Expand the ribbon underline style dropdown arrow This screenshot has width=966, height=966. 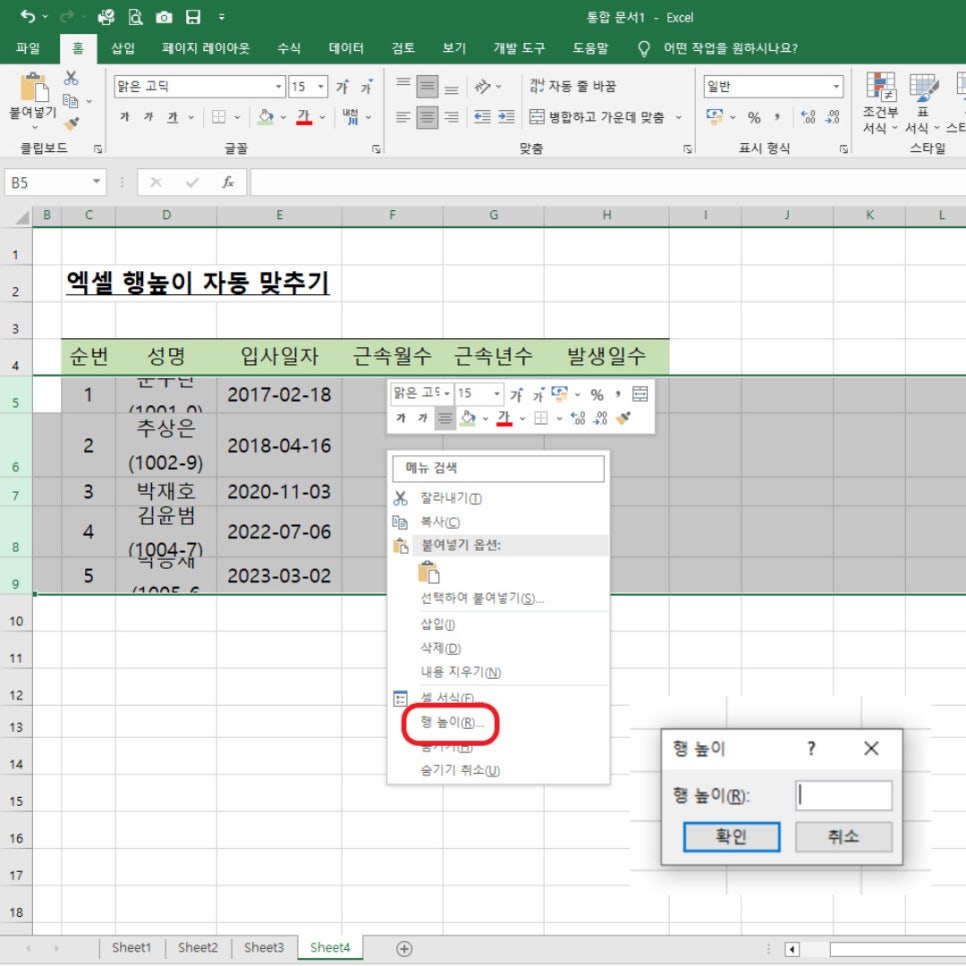[x=191, y=117]
